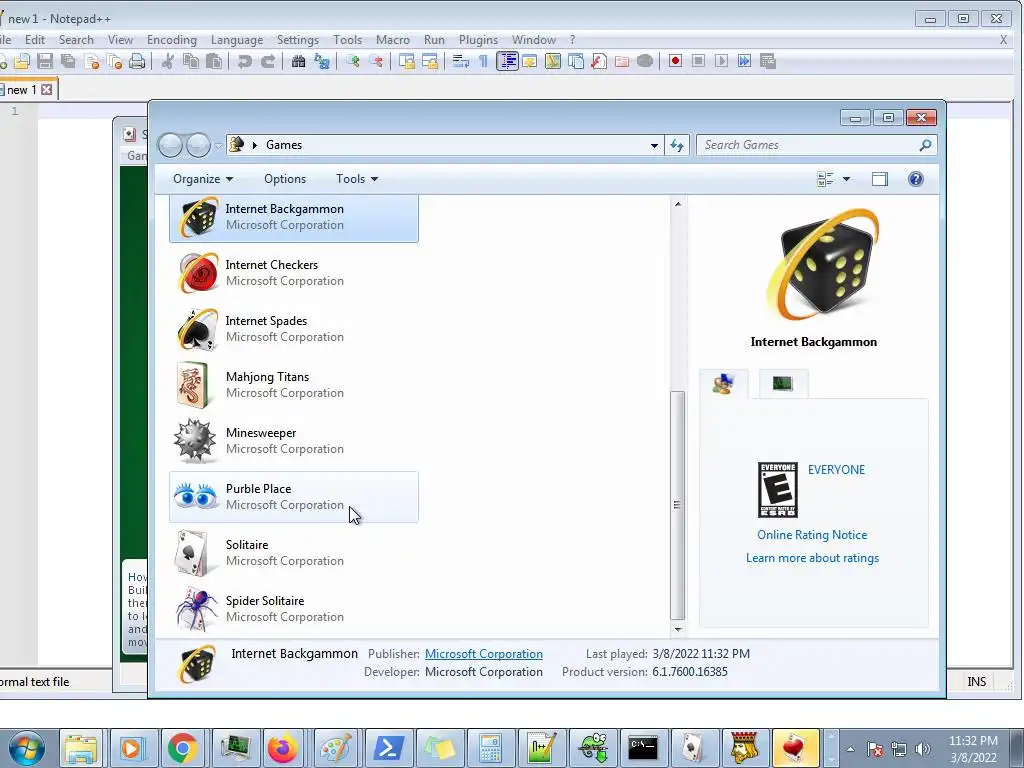Image resolution: width=1024 pixels, height=768 pixels.
Task: Toggle Show All Characters pilcrow icon
Action: click(483, 61)
